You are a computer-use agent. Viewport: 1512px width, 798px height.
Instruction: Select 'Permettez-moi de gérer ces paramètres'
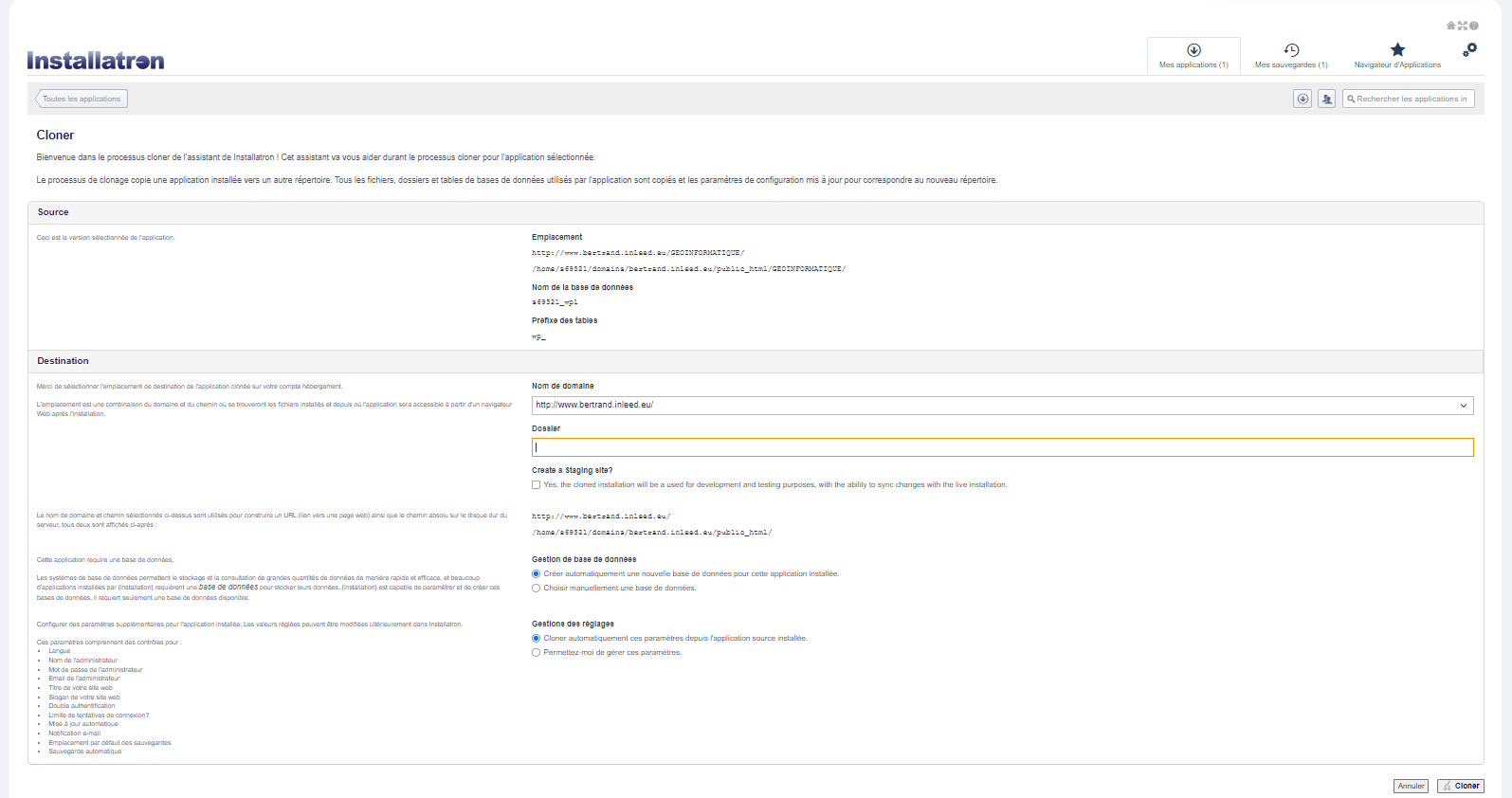click(537, 652)
